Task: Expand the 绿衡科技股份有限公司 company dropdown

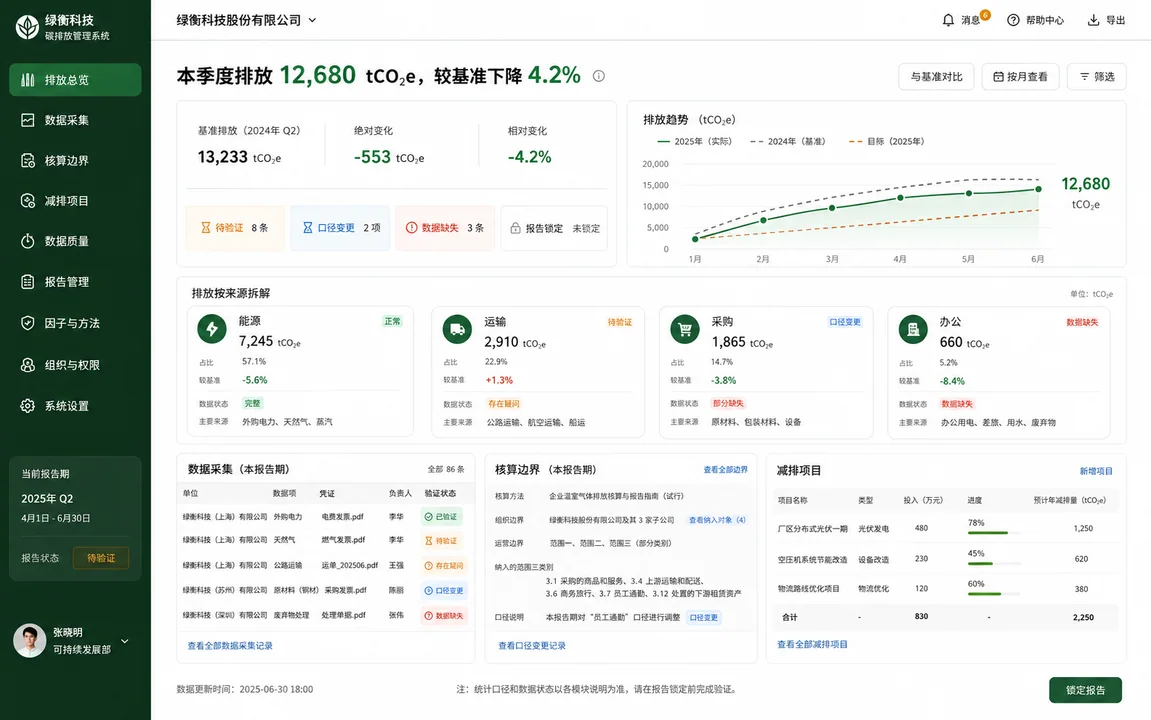Action: [x=247, y=21]
